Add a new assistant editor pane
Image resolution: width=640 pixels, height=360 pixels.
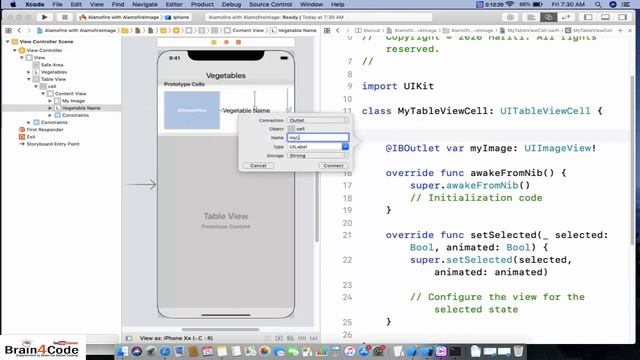click(x=620, y=31)
